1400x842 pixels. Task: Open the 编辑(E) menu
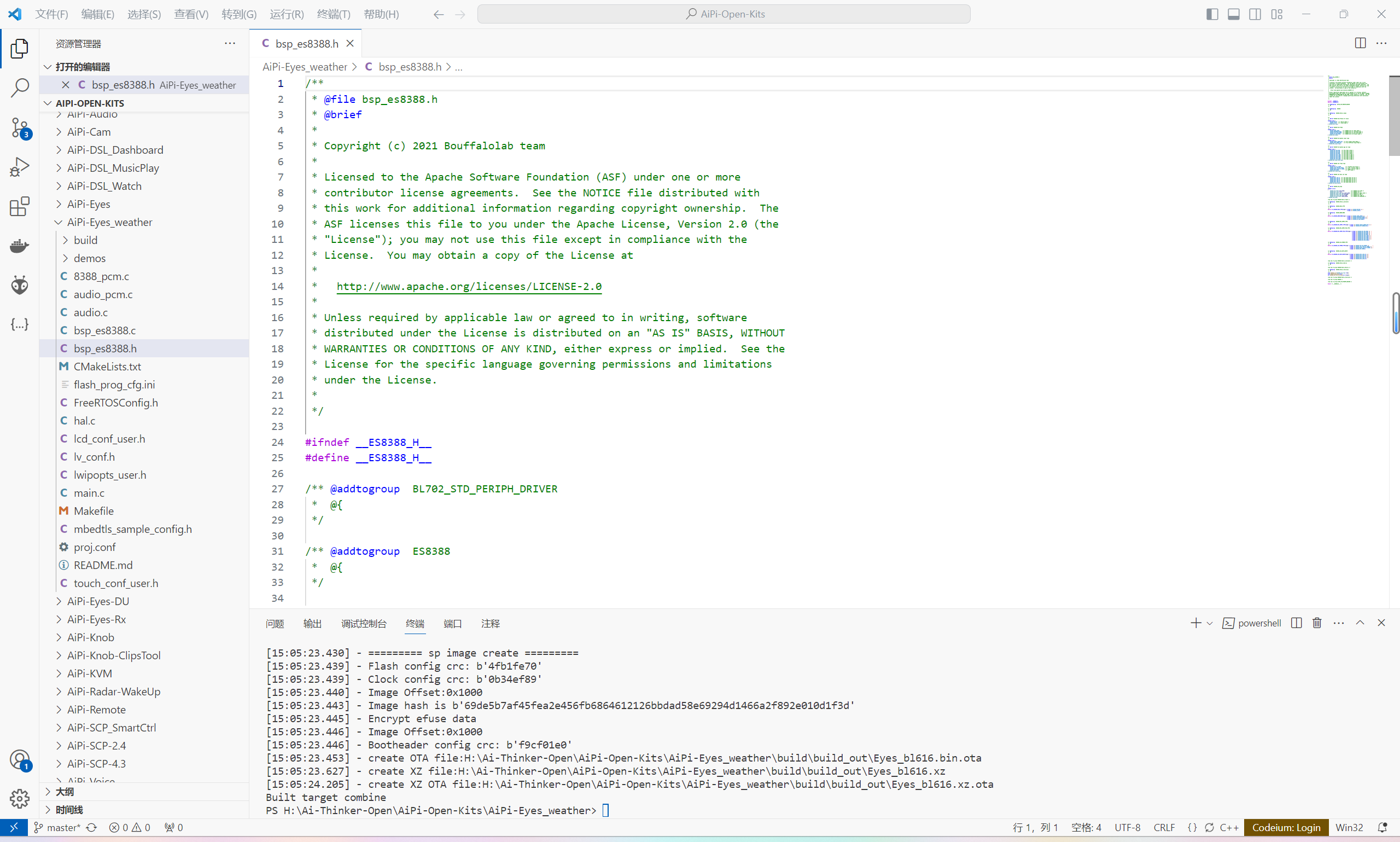tap(97, 14)
